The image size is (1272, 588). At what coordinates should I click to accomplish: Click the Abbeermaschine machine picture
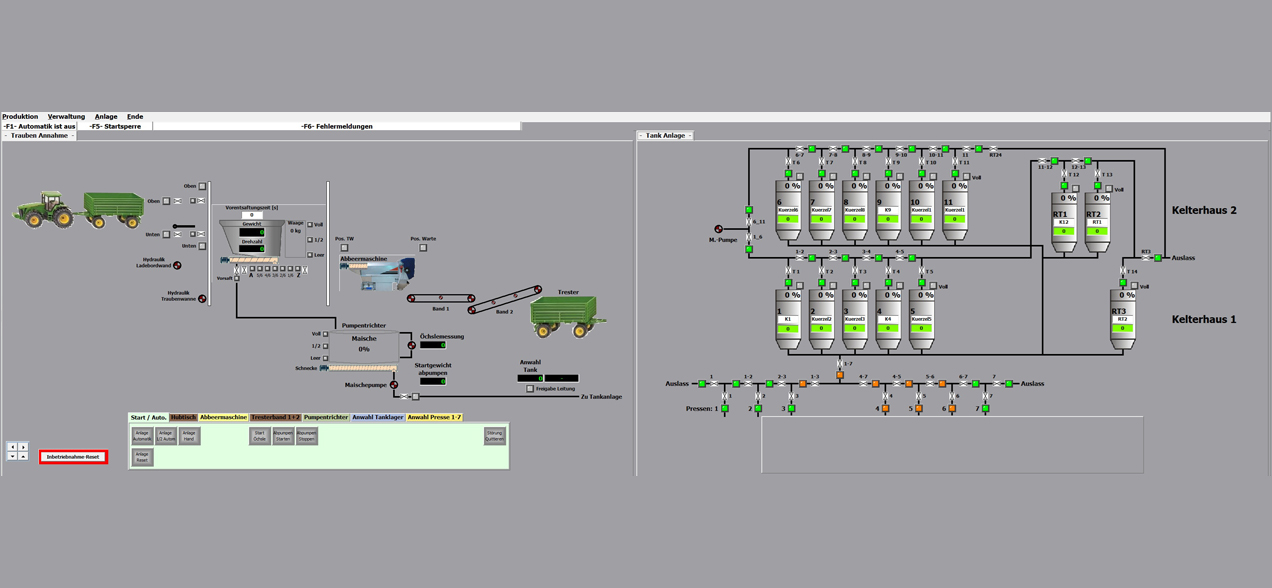377,276
